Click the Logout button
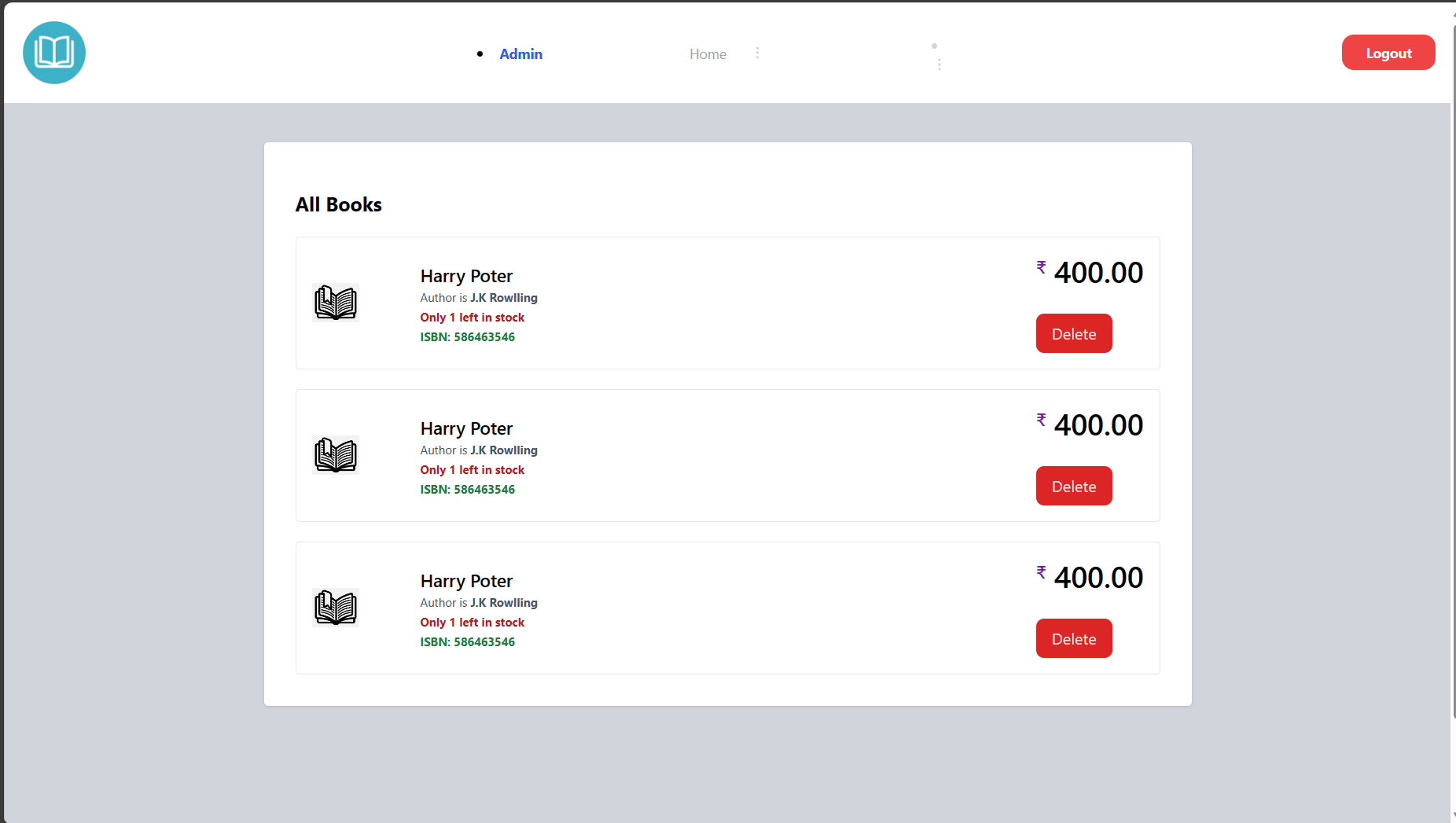 1388,52
